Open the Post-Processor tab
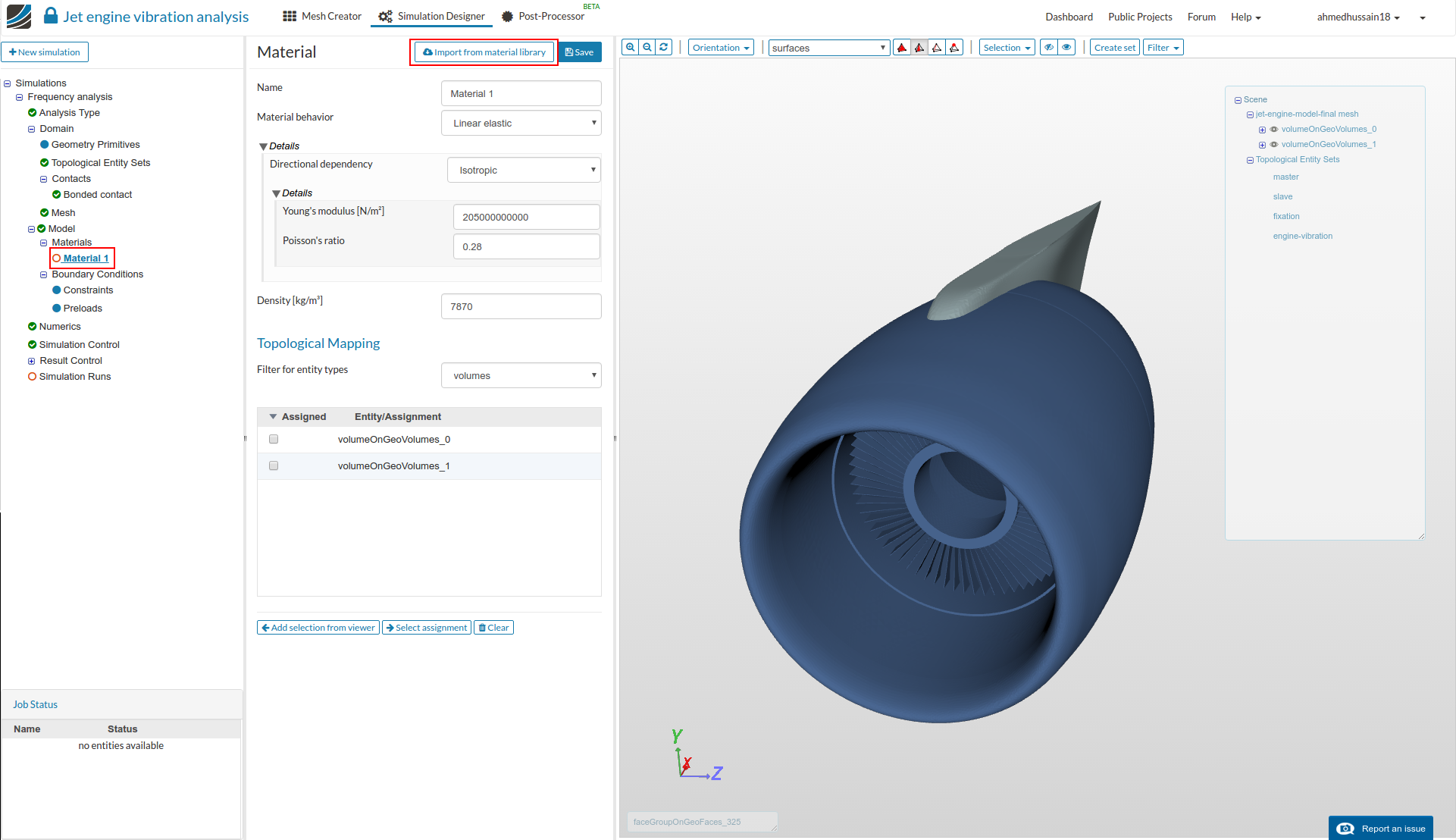Image resolution: width=1456 pixels, height=840 pixels. (x=543, y=16)
